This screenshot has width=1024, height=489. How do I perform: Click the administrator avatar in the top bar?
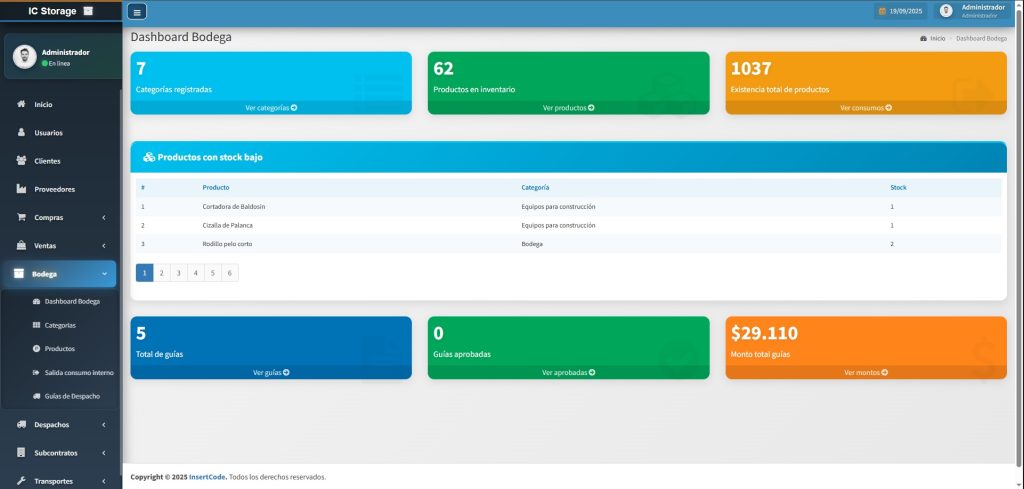click(945, 11)
